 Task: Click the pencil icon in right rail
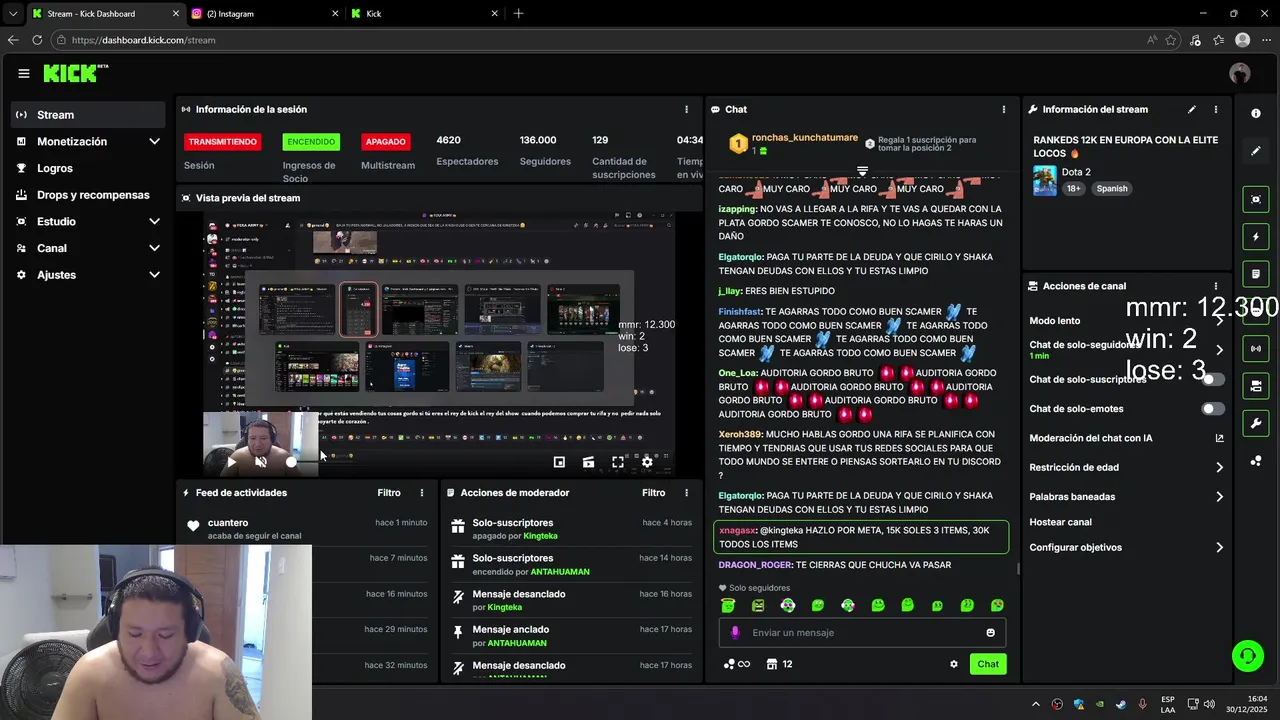[x=1256, y=151]
